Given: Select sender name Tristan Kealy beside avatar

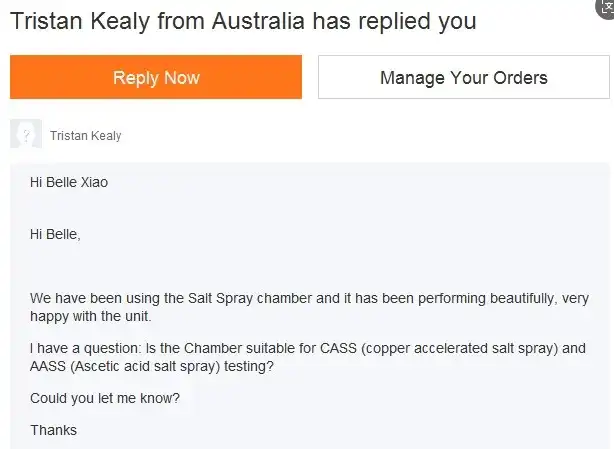Looking at the screenshot, I should click(x=85, y=136).
